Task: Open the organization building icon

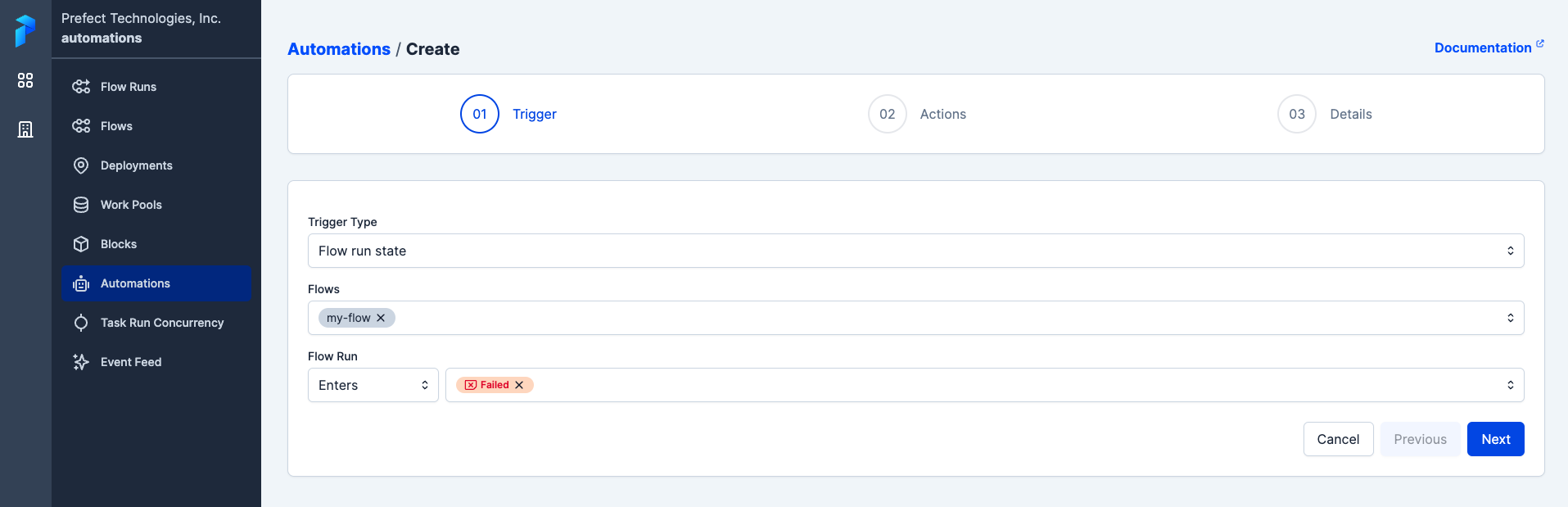Action: coord(25,129)
